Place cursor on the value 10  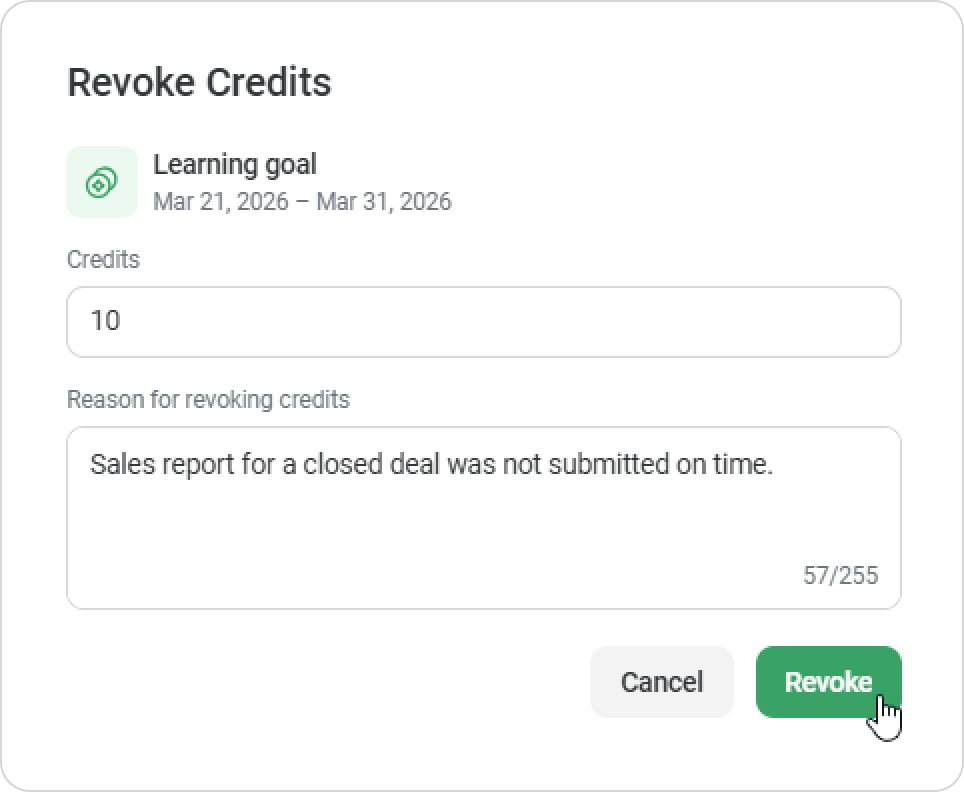[x=105, y=322]
